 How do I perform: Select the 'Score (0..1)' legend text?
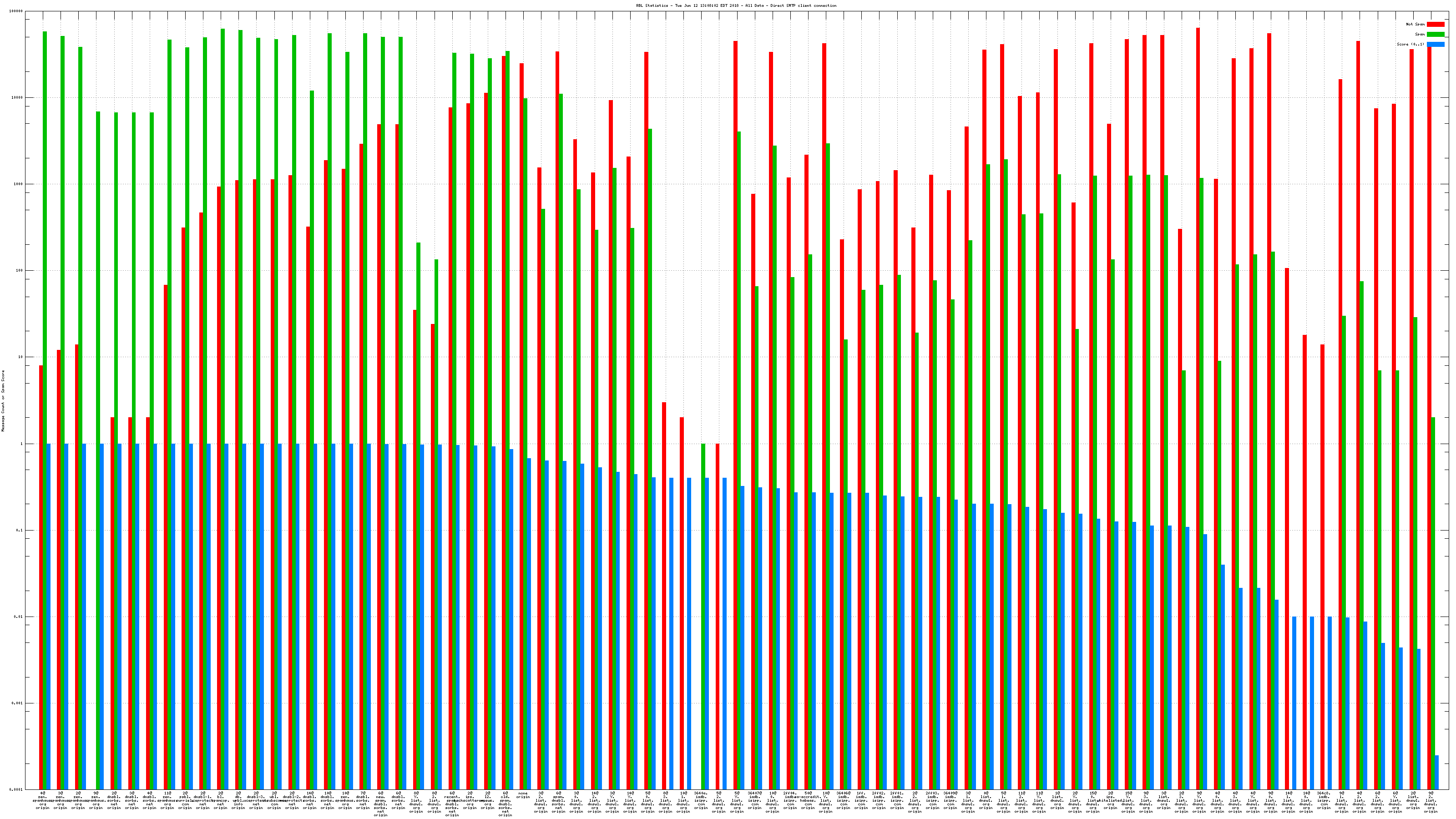pos(1410,44)
